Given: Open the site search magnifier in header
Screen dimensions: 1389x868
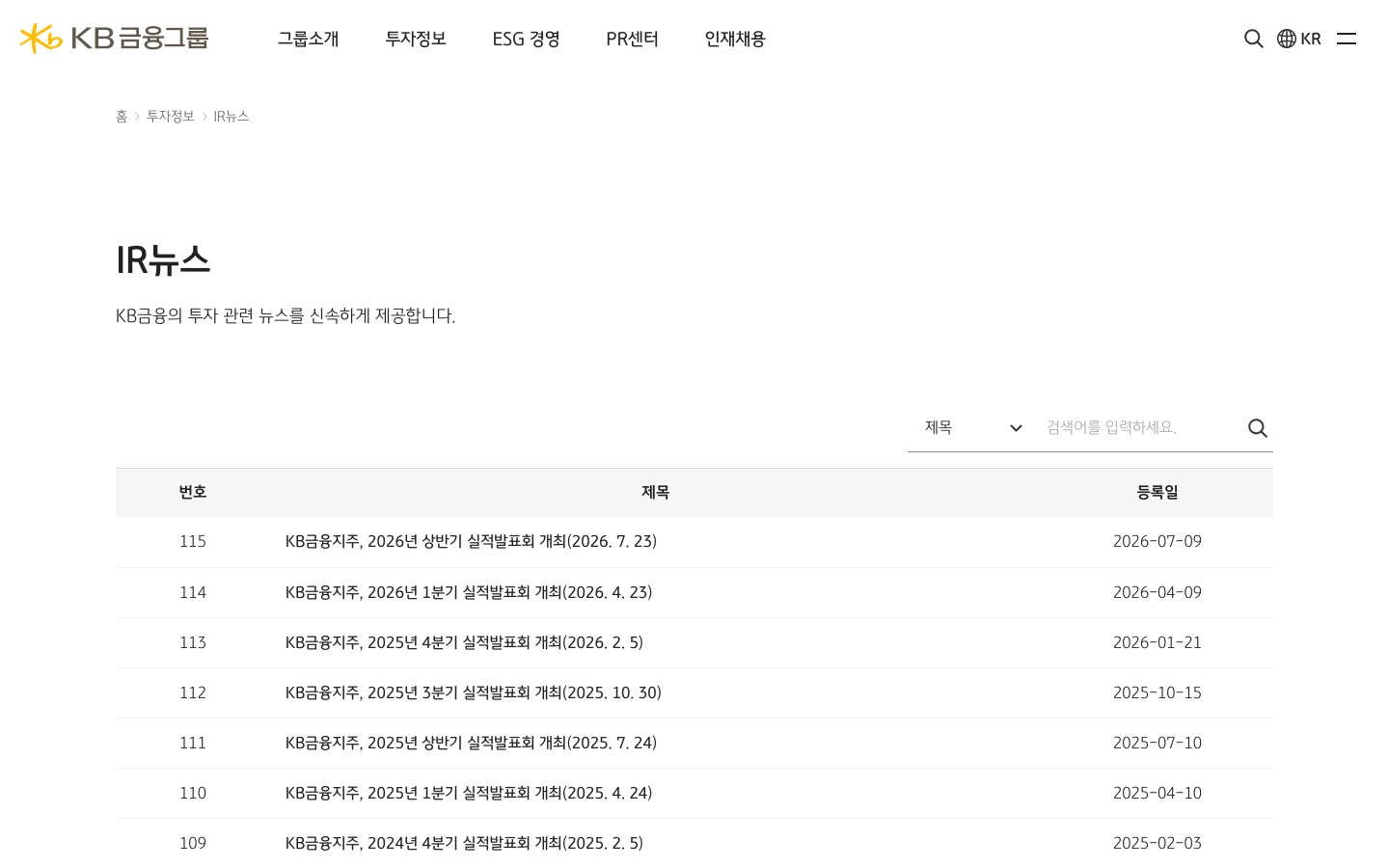Looking at the screenshot, I should point(1253,39).
